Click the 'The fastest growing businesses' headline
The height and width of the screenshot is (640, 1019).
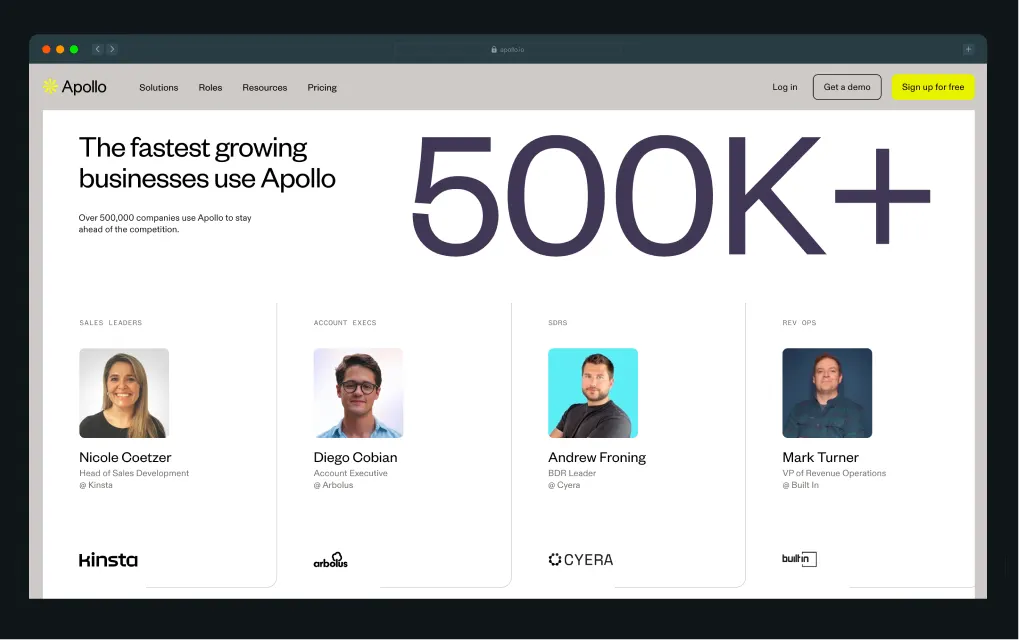207,163
